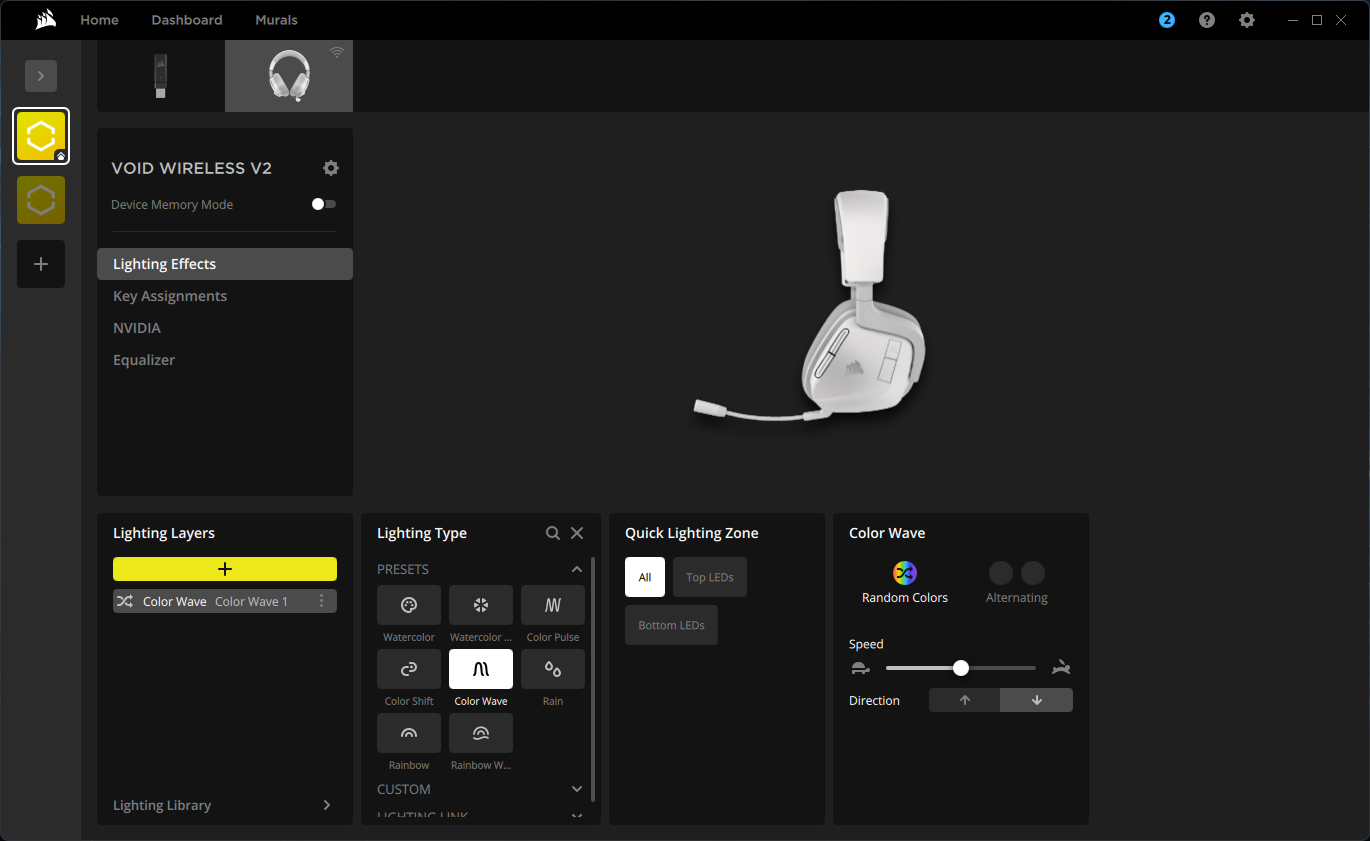
Task: Search lighting types
Action: point(553,533)
